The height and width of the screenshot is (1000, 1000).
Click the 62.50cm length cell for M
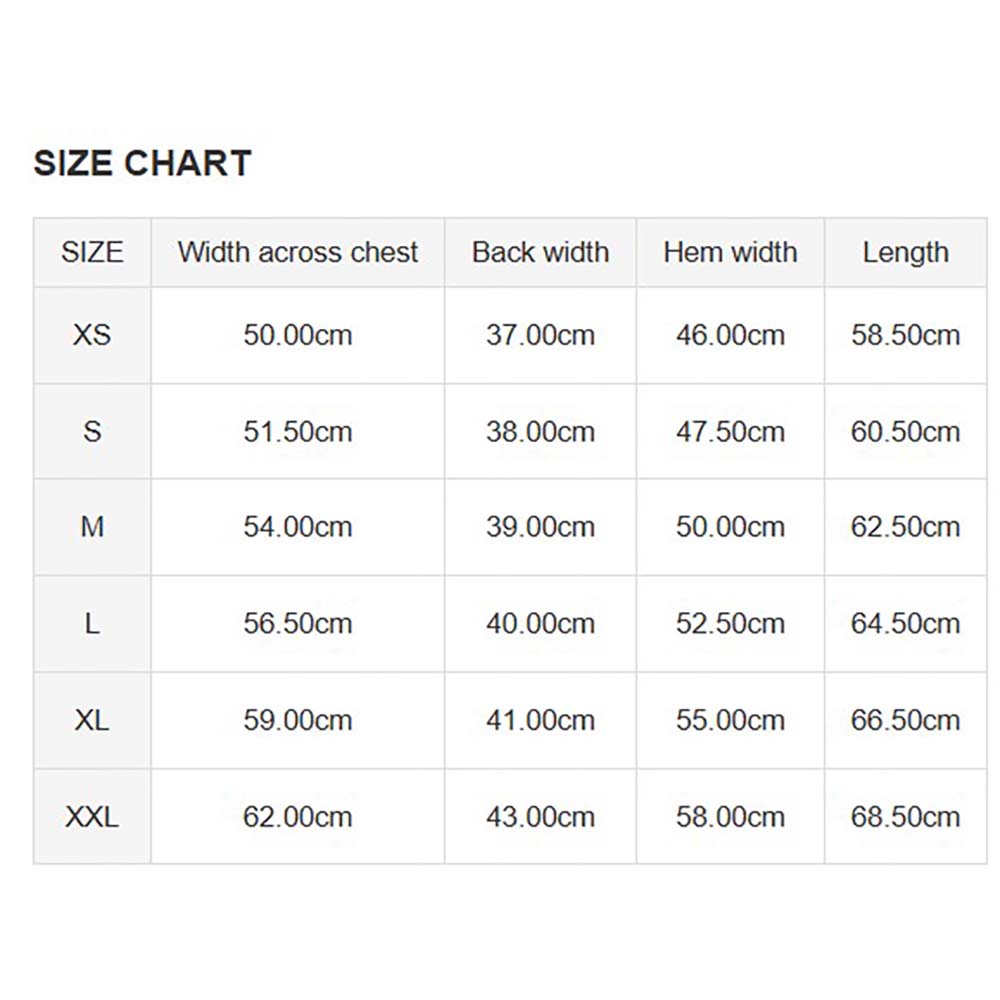pos(905,527)
